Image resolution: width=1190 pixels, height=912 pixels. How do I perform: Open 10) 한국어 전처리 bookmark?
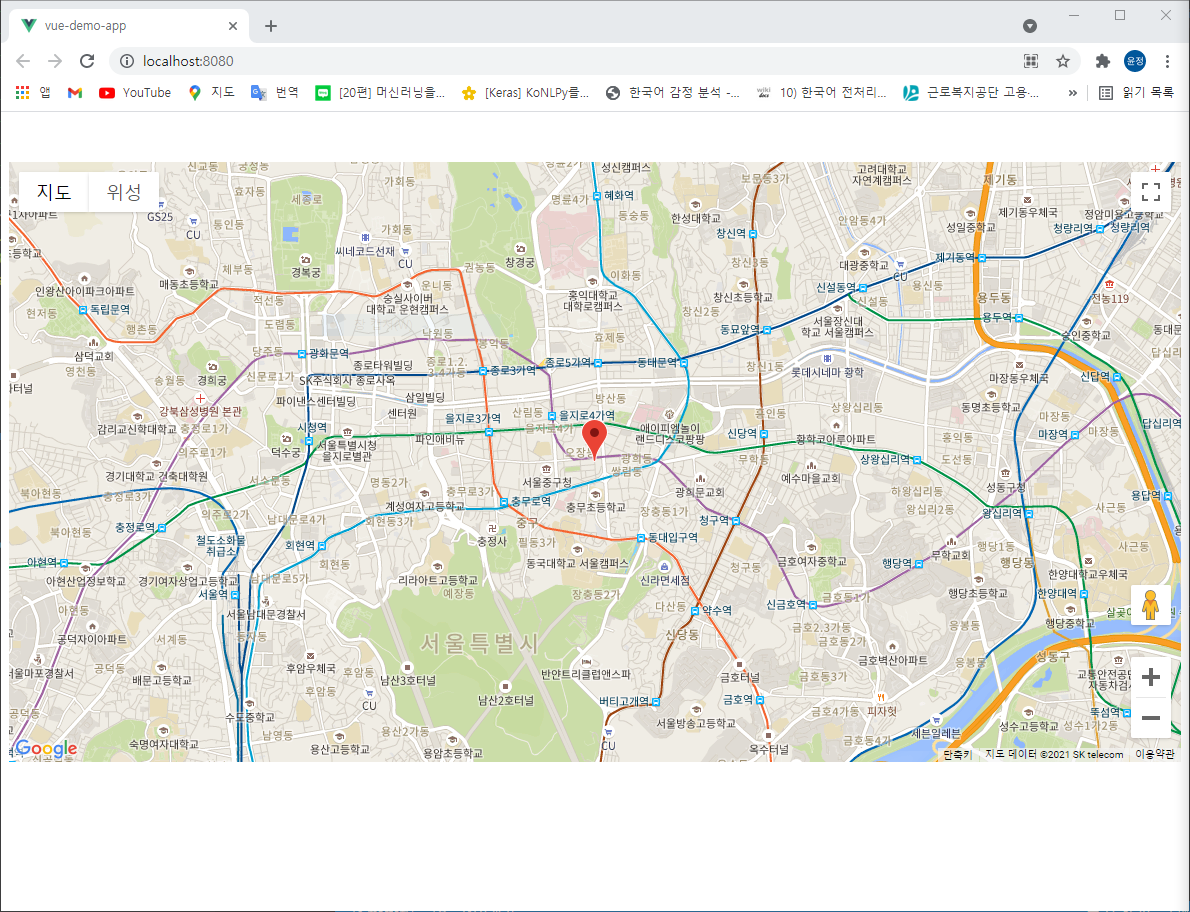[822, 93]
